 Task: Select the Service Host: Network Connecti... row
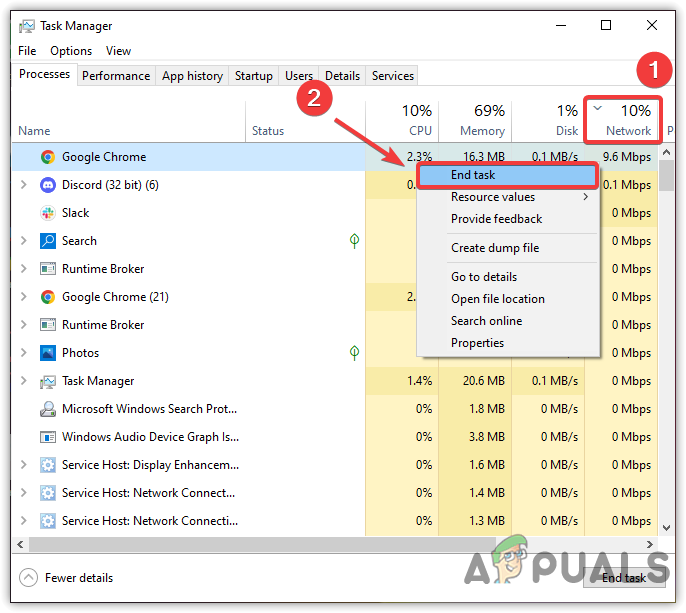pyautogui.click(x=335, y=521)
